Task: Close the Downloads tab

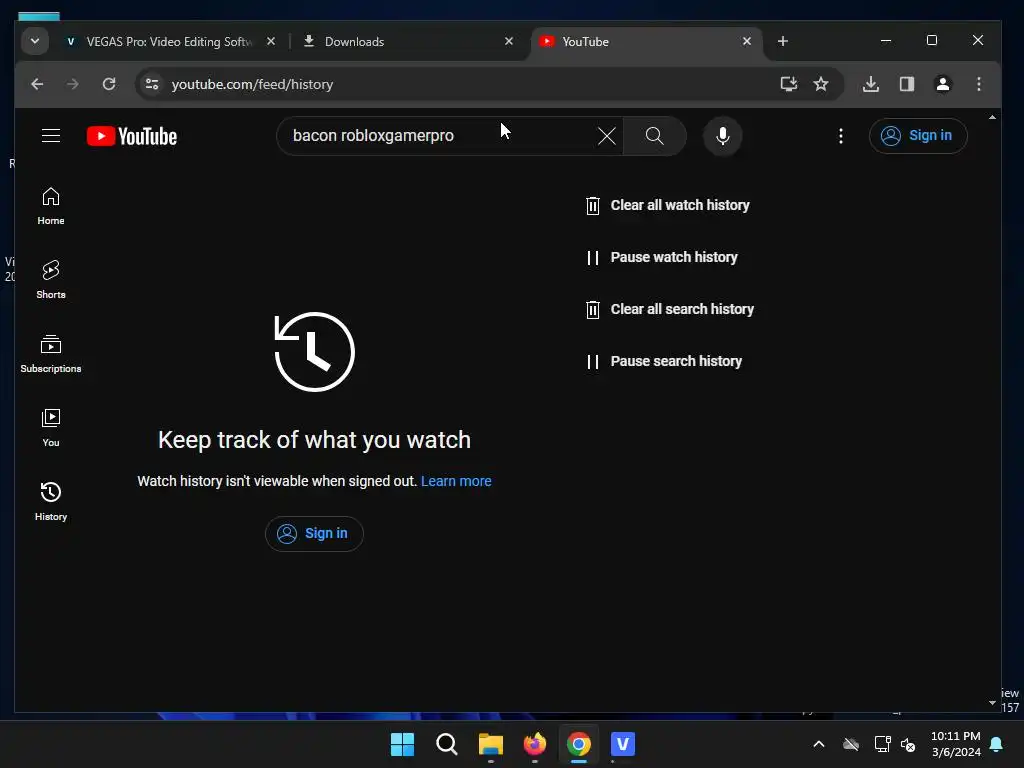Action: (509, 41)
